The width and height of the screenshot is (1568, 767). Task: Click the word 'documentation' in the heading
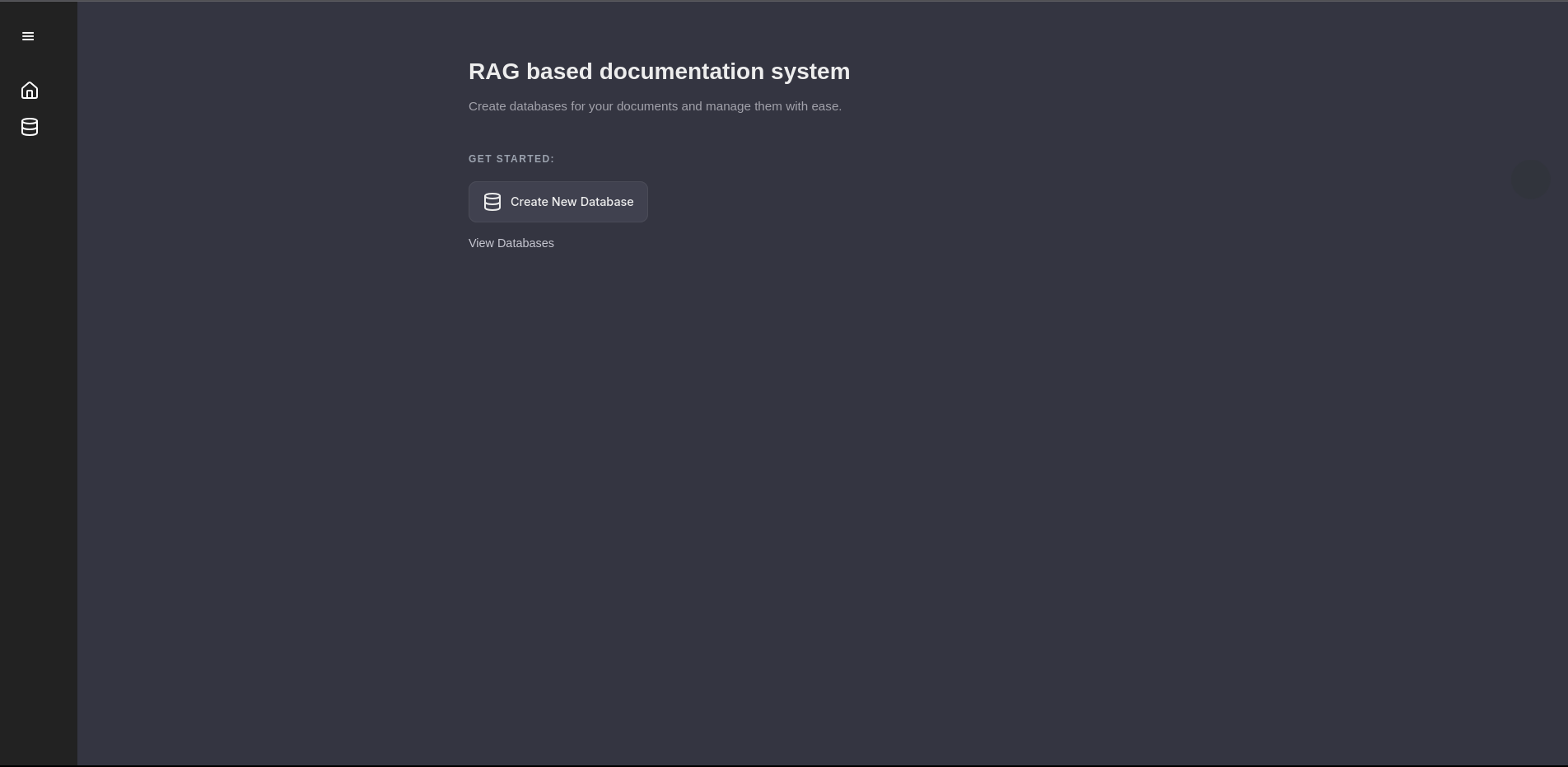(681, 72)
